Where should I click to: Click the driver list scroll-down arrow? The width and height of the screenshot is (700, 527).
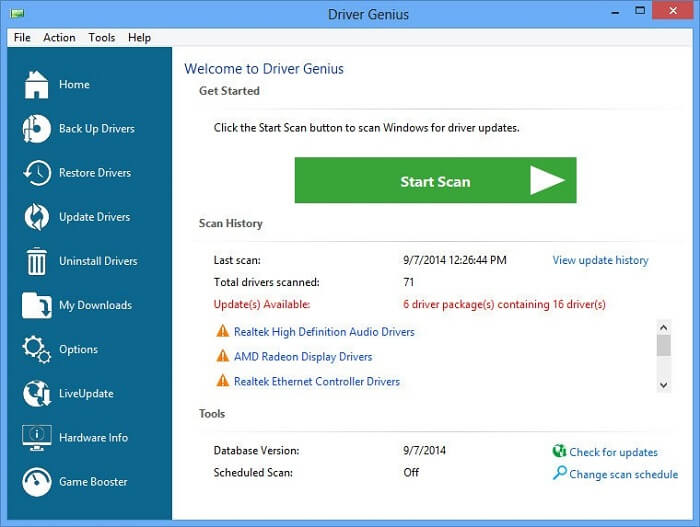[663, 385]
